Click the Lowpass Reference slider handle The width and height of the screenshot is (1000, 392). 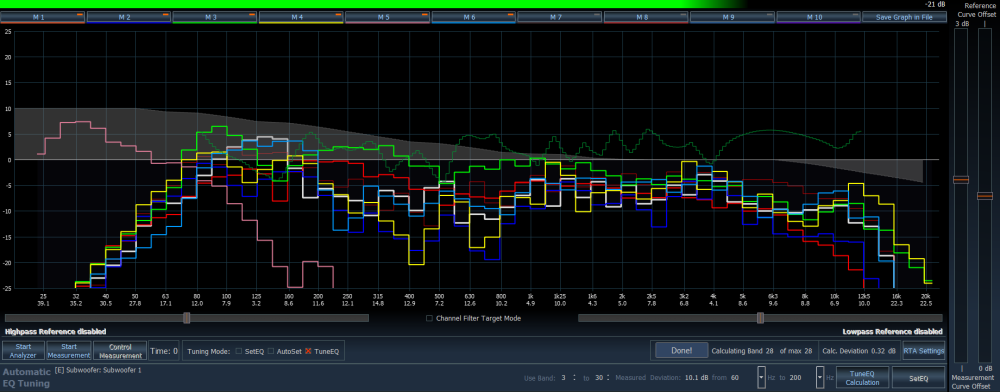point(760,317)
